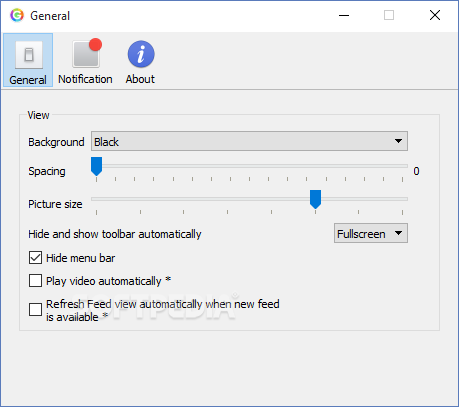Screen dimensions: 459x407
Task: Click the app logo in title bar
Action: [x=17, y=15]
